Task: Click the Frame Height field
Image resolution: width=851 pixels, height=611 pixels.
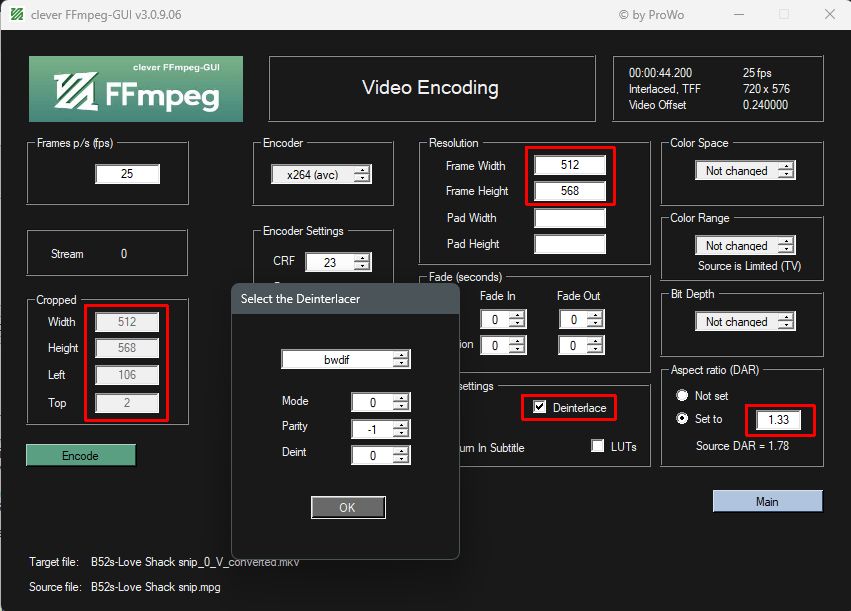Action: 570,191
